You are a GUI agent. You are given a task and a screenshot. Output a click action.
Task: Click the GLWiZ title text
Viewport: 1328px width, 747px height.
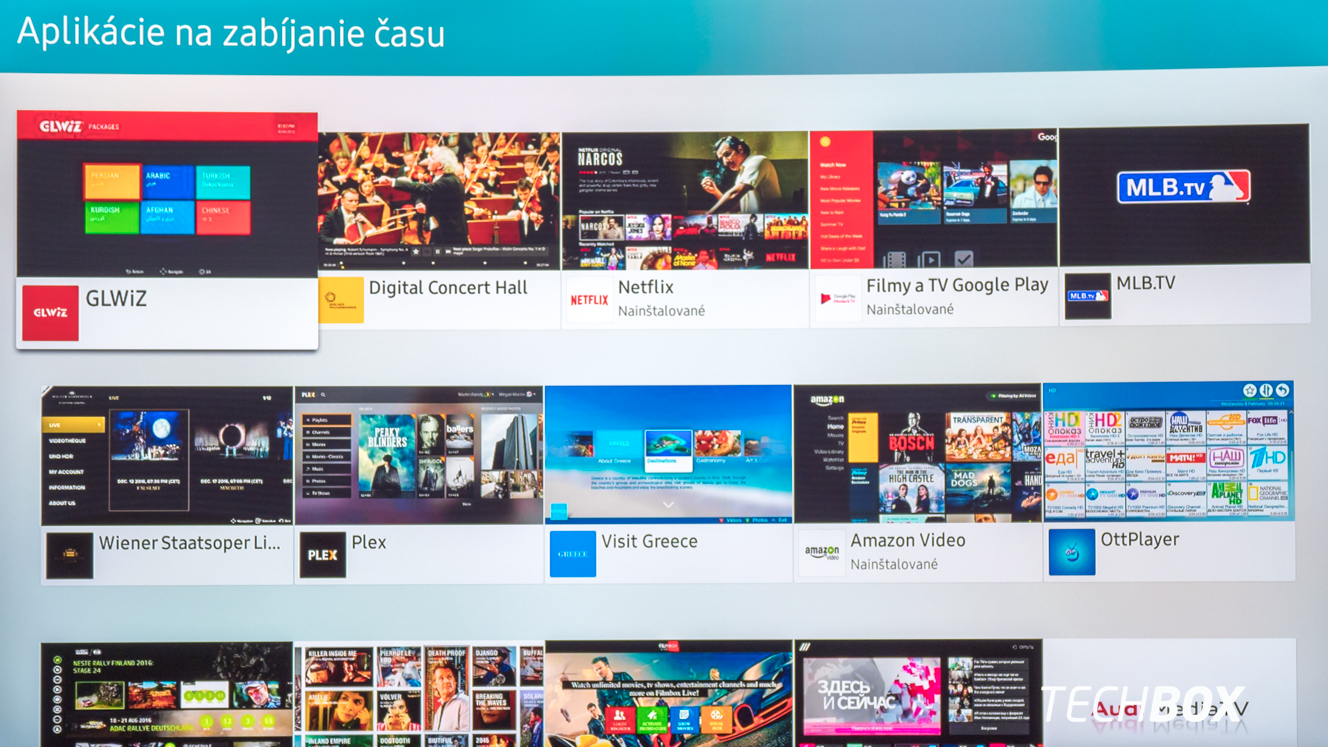[x=116, y=298]
